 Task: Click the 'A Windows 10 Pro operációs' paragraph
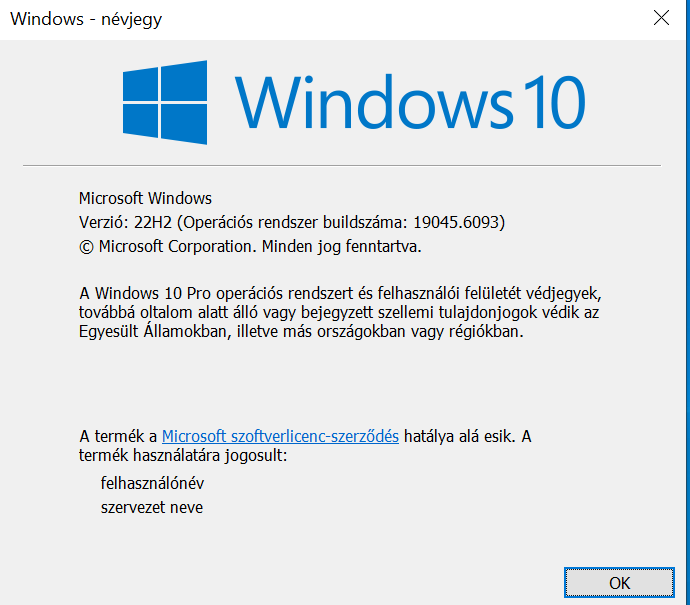(340, 312)
